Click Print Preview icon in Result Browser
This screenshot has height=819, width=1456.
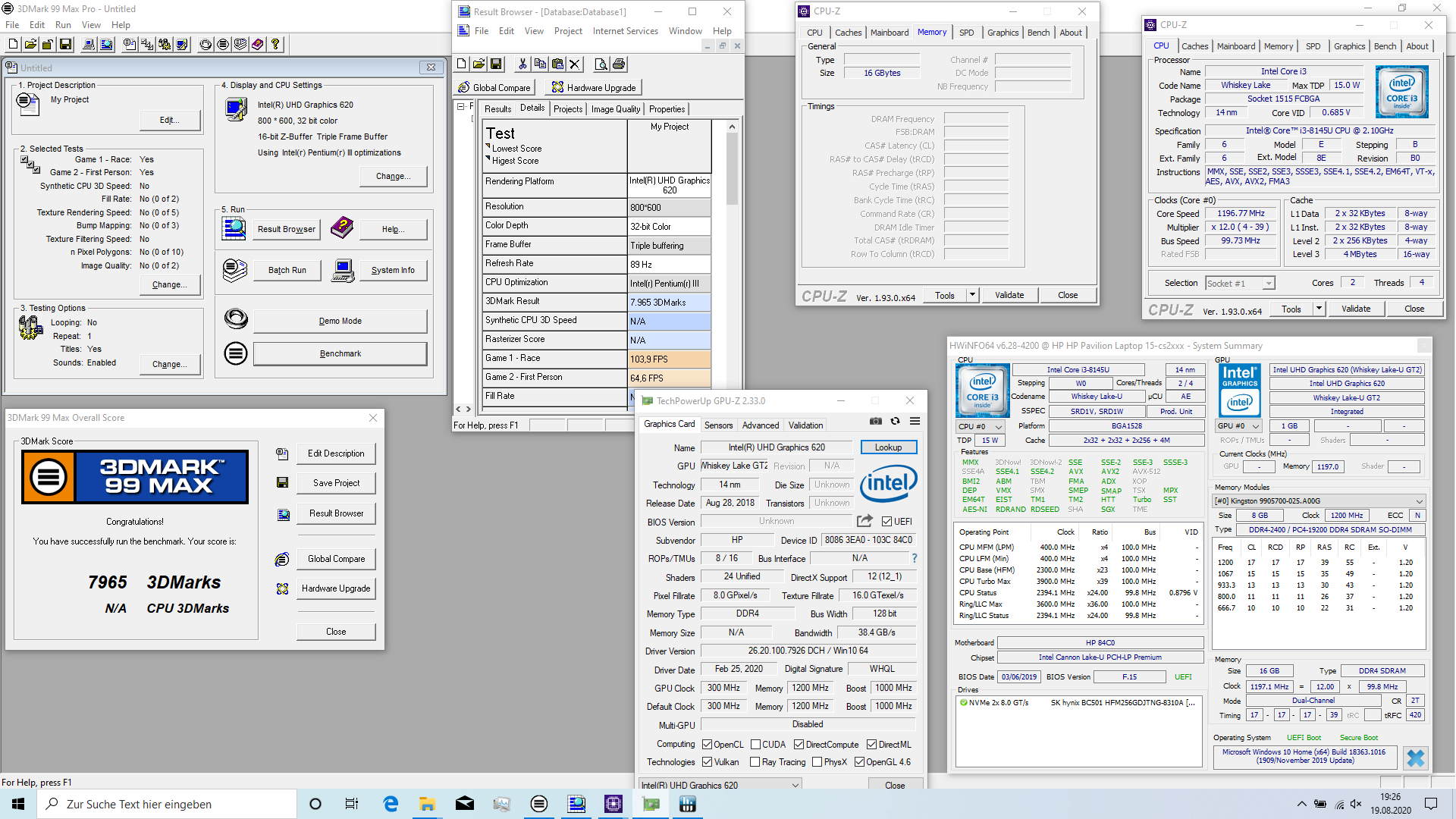pos(601,64)
